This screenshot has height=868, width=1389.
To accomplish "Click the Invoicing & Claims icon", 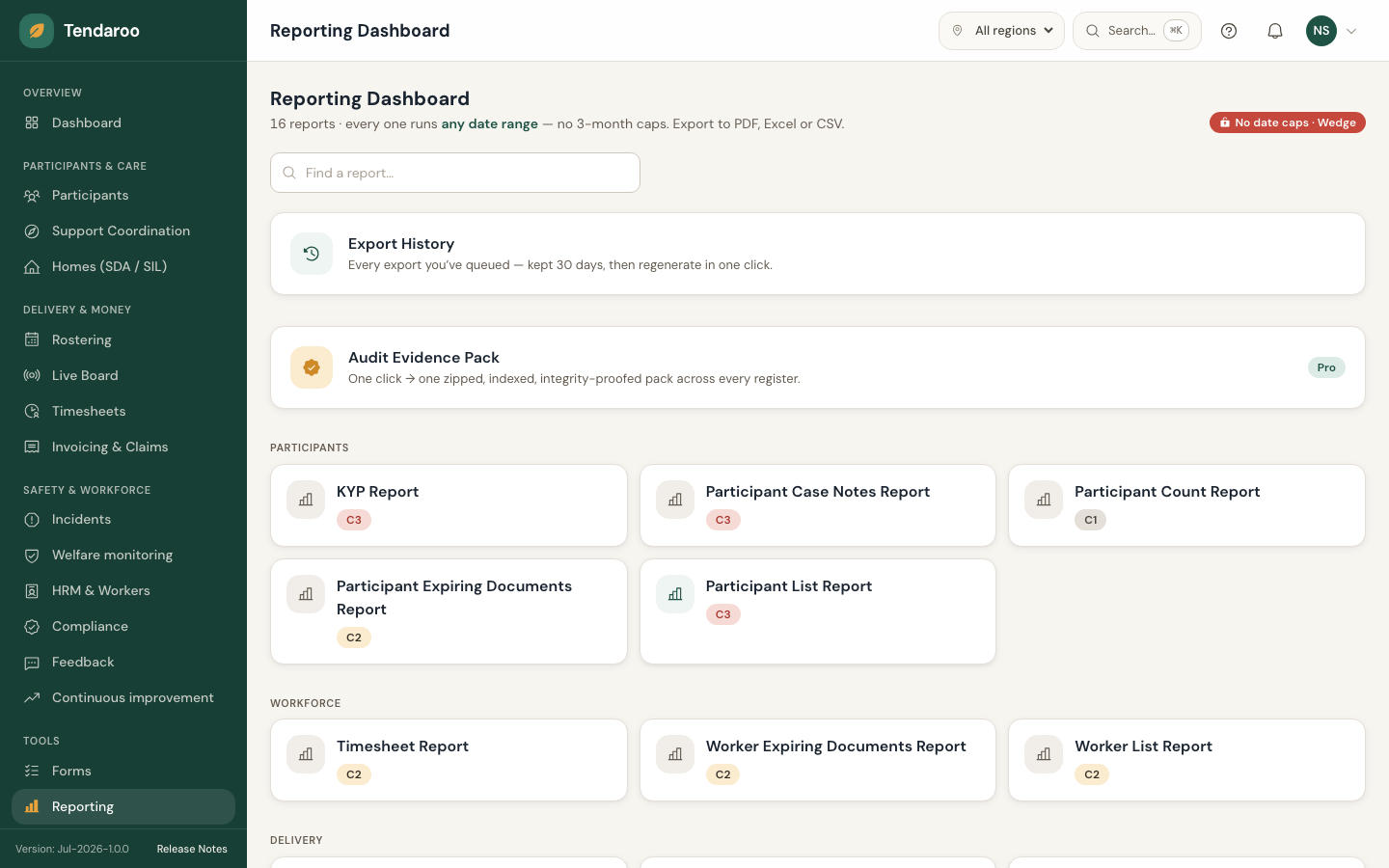I will (32, 447).
